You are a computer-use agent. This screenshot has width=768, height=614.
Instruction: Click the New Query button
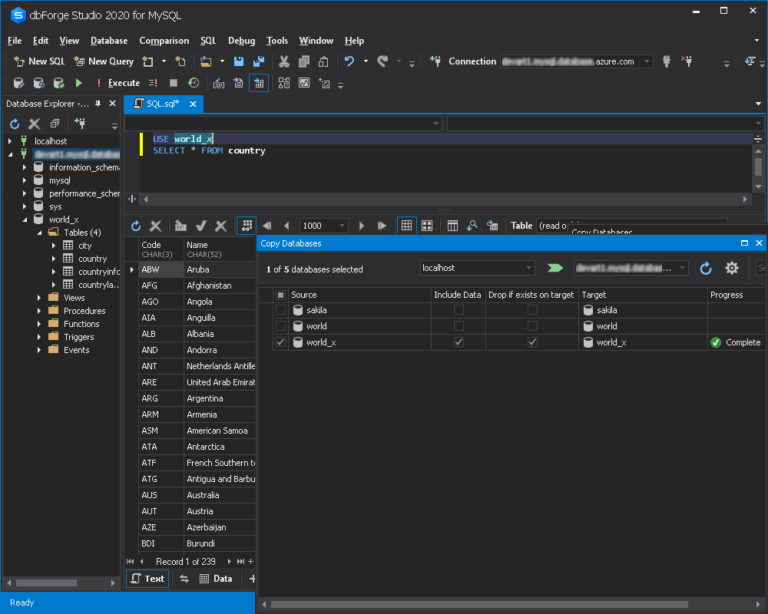[103, 62]
